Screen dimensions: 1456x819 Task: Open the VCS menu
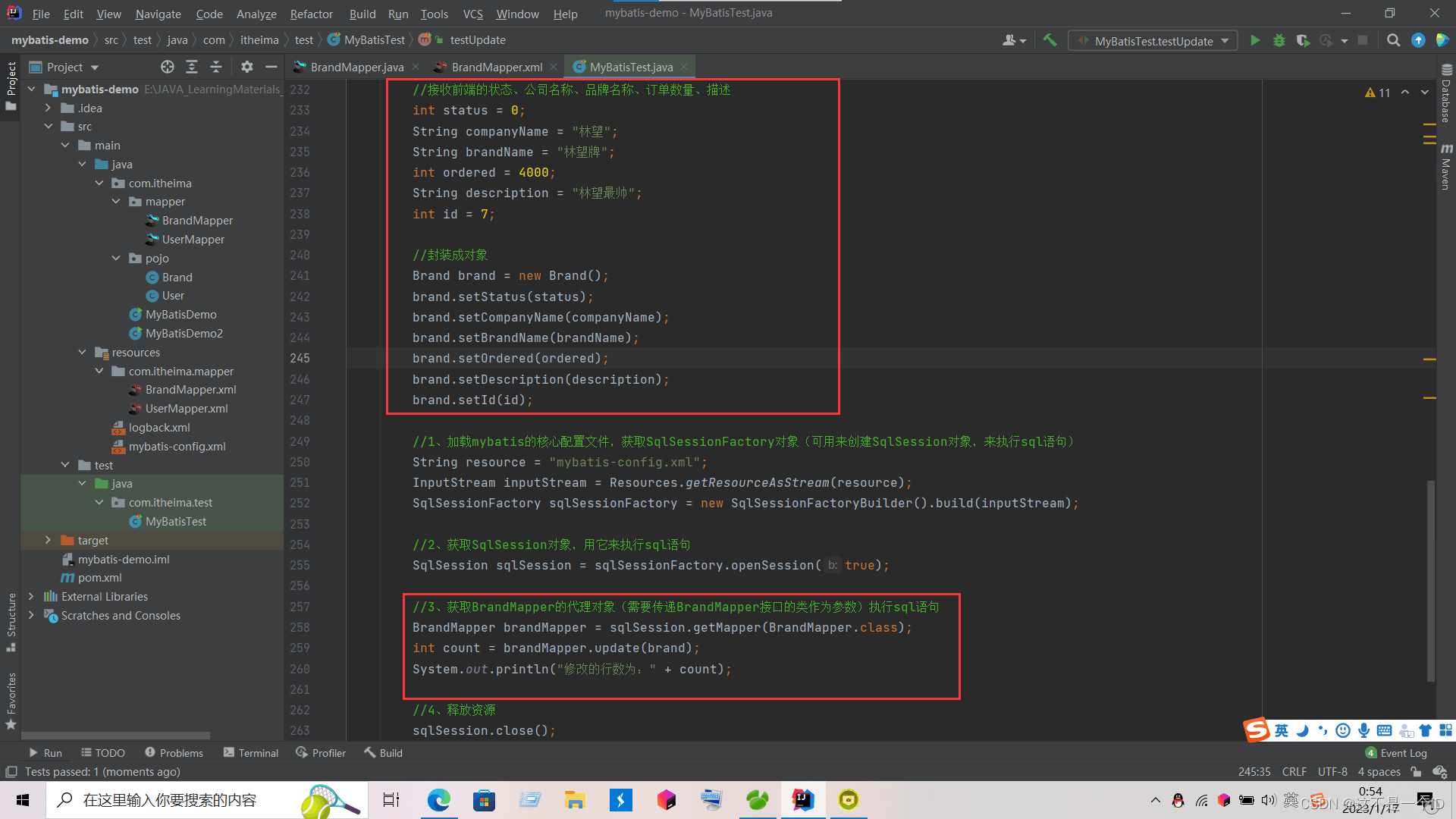473,14
